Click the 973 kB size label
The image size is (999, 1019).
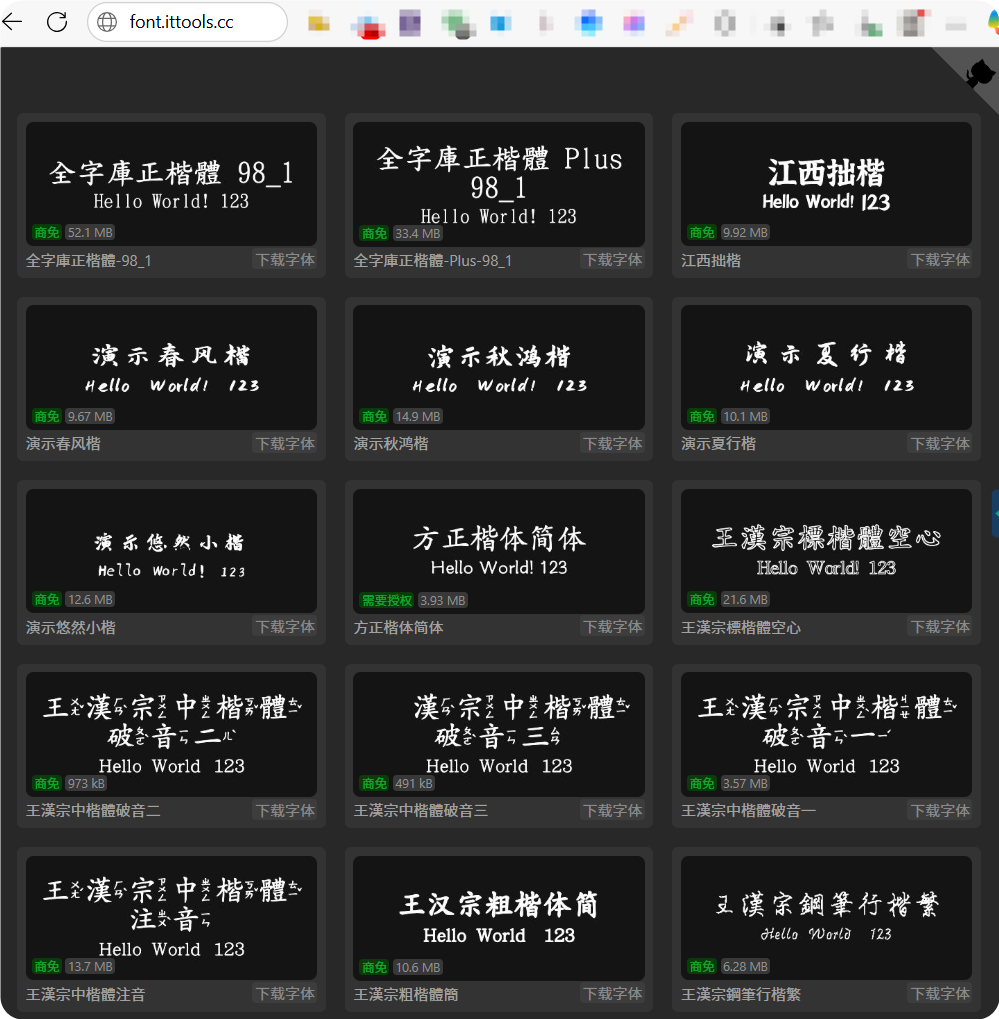[86, 784]
